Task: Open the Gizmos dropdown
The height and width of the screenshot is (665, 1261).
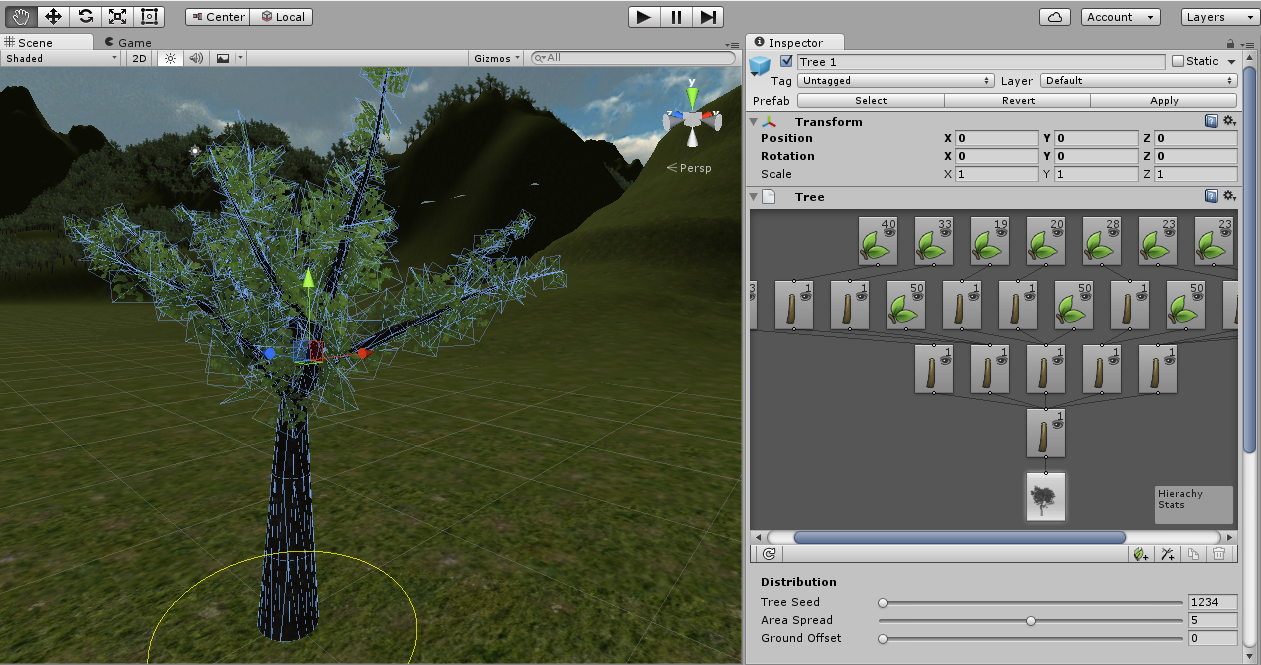Action: [497, 58]
